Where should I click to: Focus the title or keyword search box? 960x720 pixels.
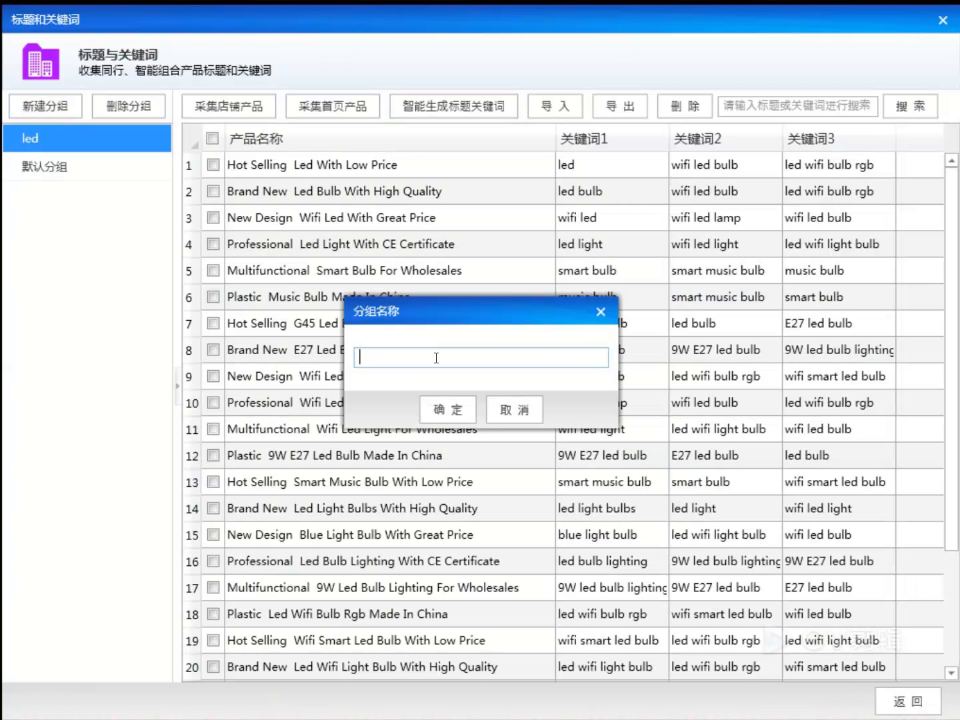(798, 106)
